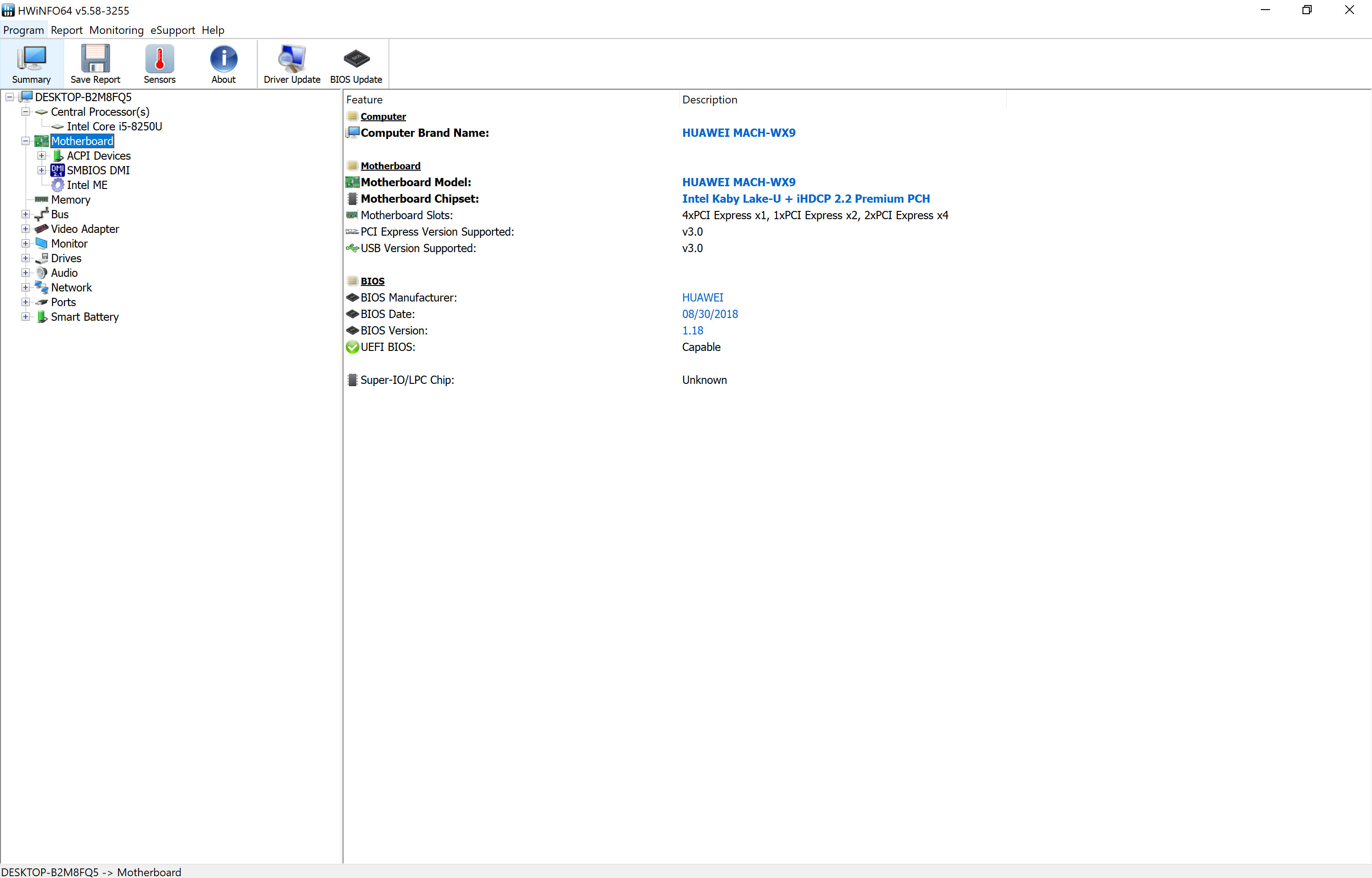Click the HUAWEI BIOS Manufacturer link
Screen dimensions: 1372x878
(x=702, y=297)
